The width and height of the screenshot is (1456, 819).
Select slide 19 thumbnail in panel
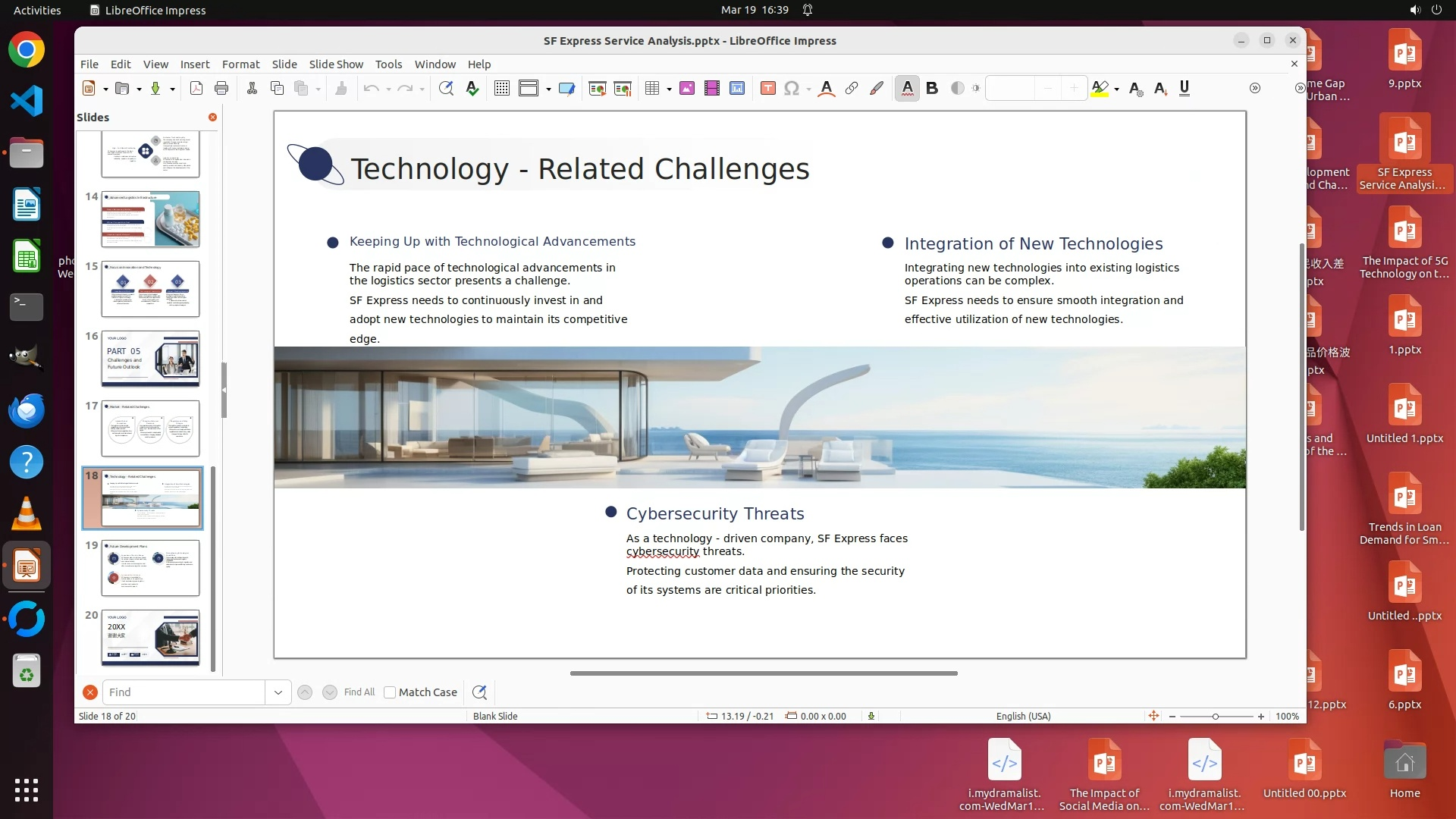[150, 568]
